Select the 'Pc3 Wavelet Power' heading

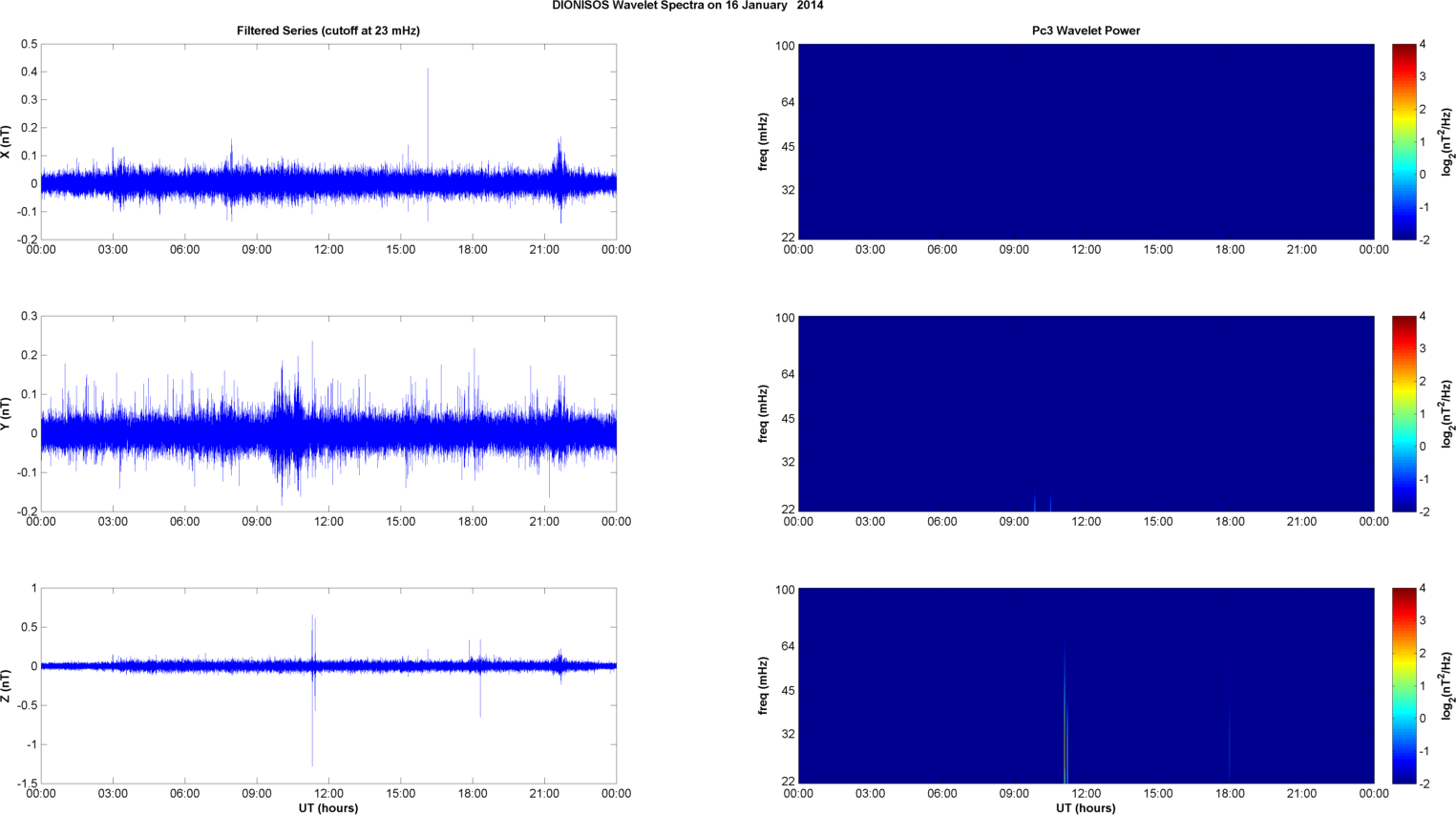(x=1086, y=31)
